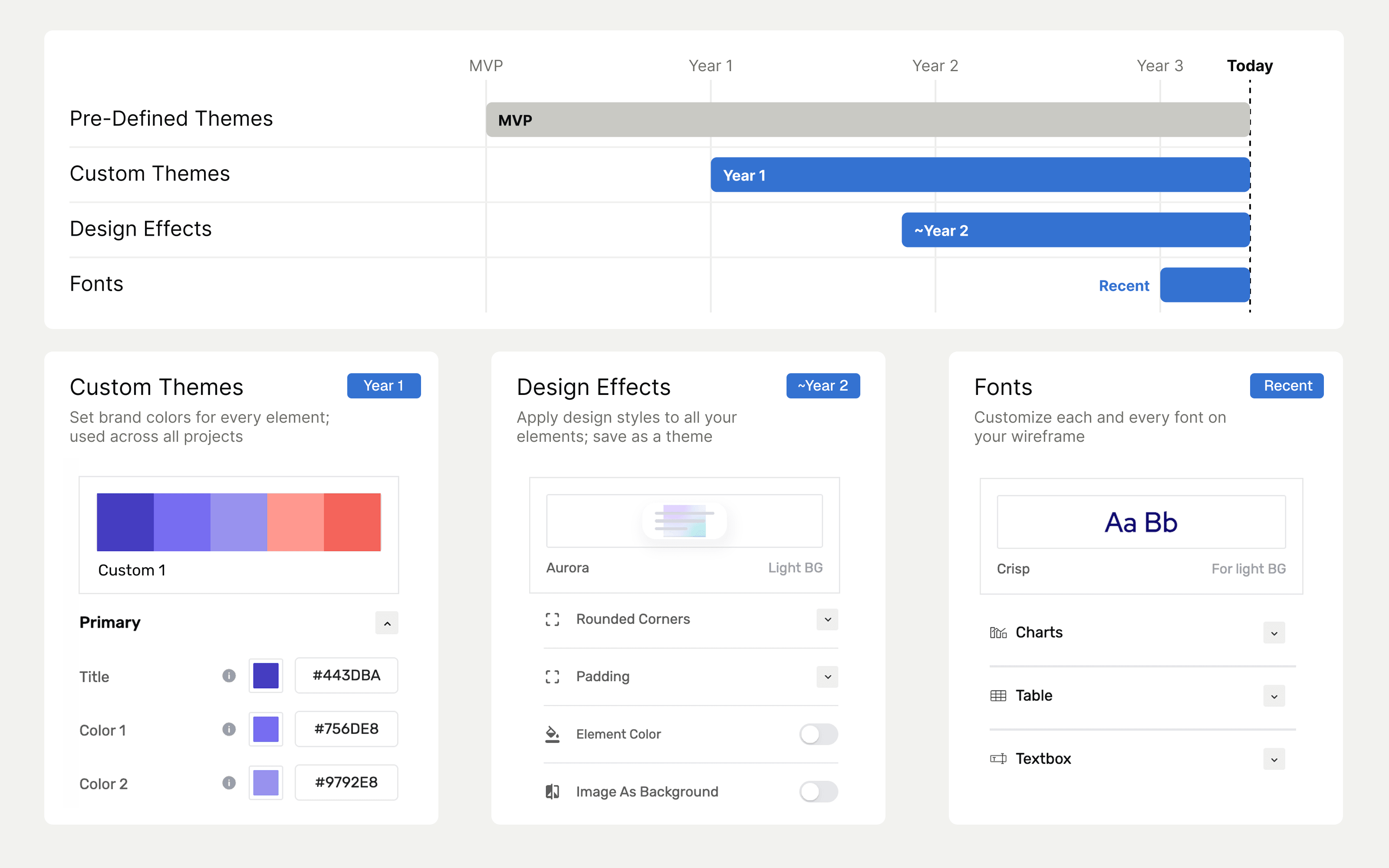The width and height of the screenshot is (1389, 868).
Task: Click the ~Year 2 badge on Design Effects
Action: [823, 386]
